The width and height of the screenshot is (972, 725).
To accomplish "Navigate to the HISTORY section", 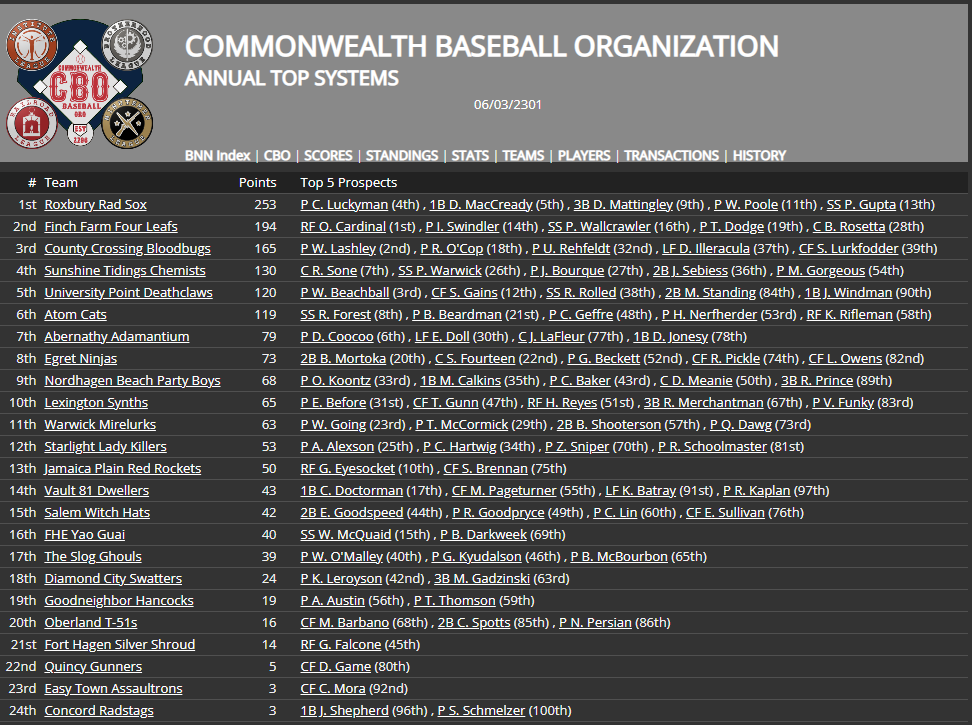I will coord(759,156).
